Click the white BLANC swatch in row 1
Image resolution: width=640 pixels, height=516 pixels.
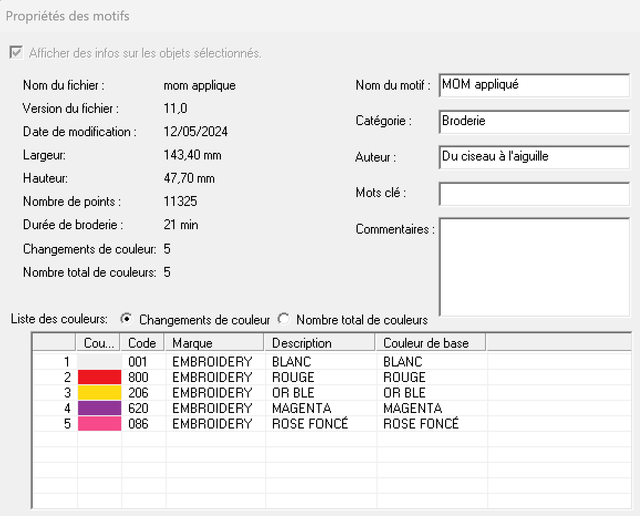pos(100,362)
